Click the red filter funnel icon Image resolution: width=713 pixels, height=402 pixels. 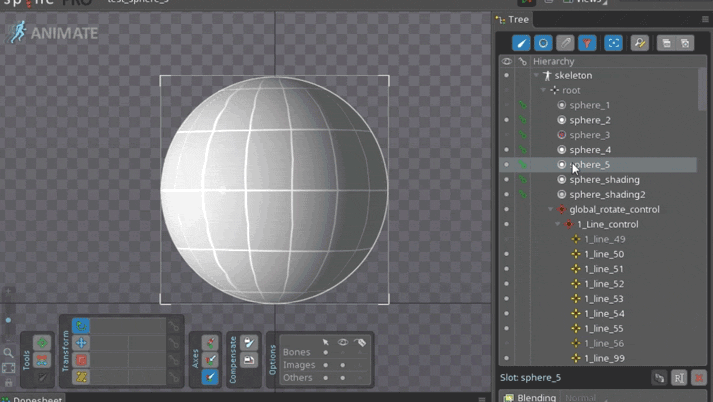(587, 43)
